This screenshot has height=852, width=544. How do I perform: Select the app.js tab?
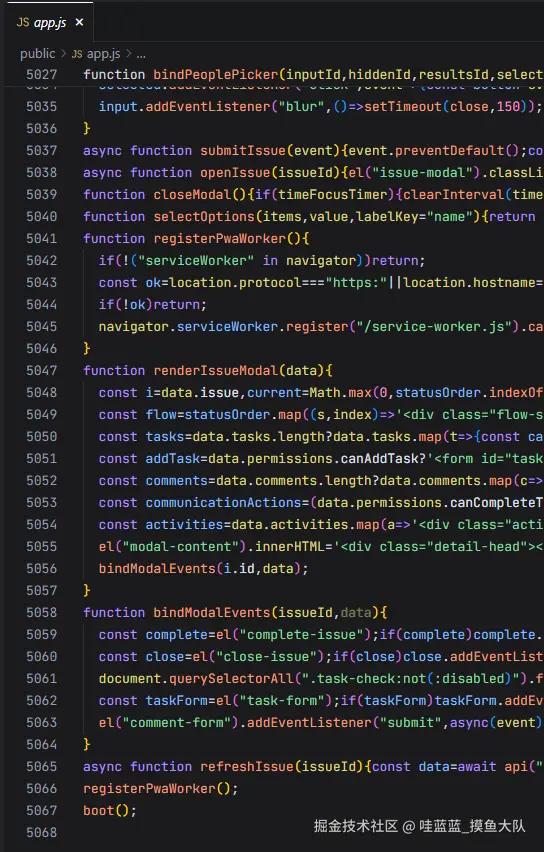pos(47,22)
